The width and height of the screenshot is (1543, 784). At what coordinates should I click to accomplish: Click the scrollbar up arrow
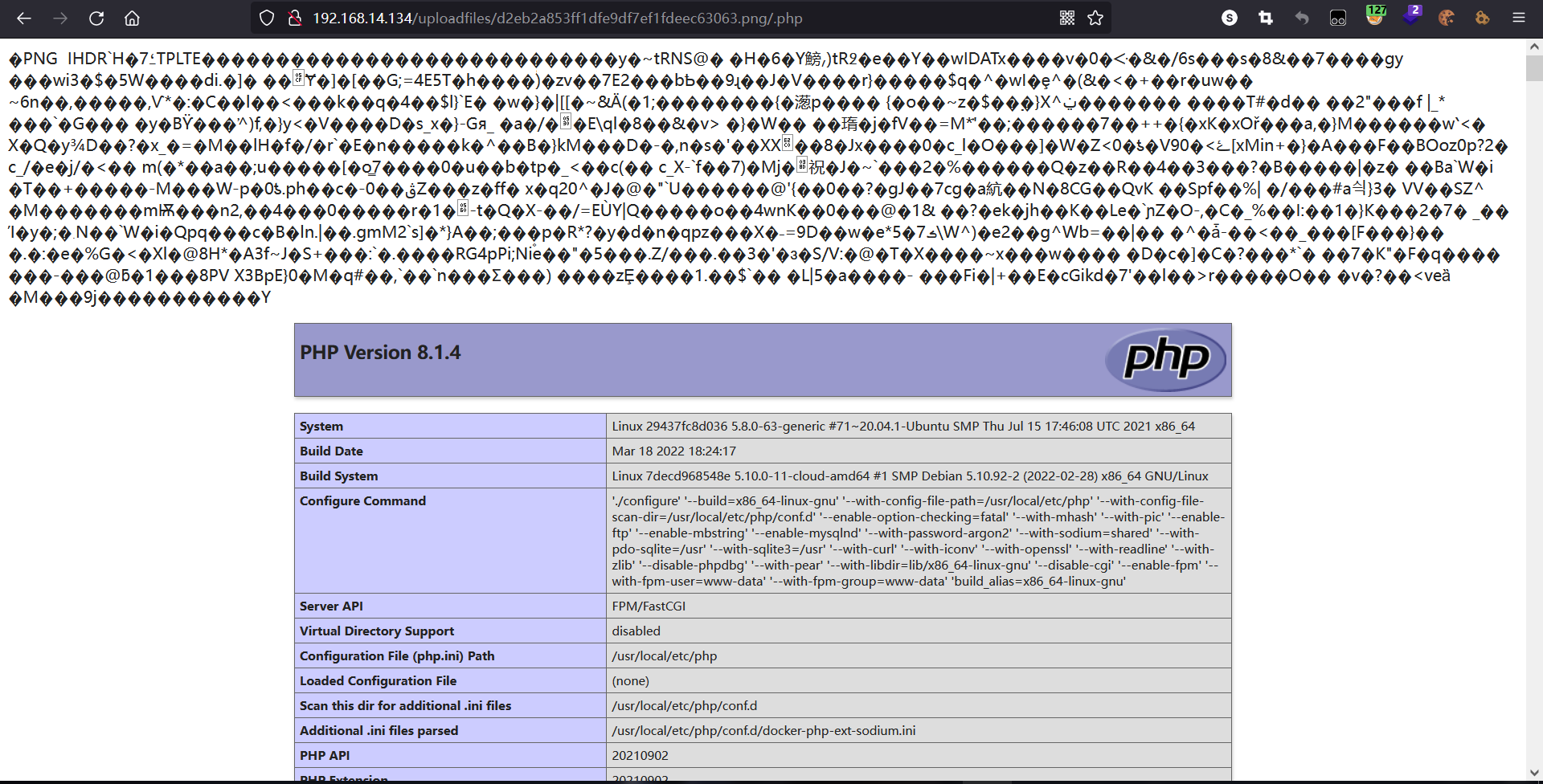[1534, 47]
